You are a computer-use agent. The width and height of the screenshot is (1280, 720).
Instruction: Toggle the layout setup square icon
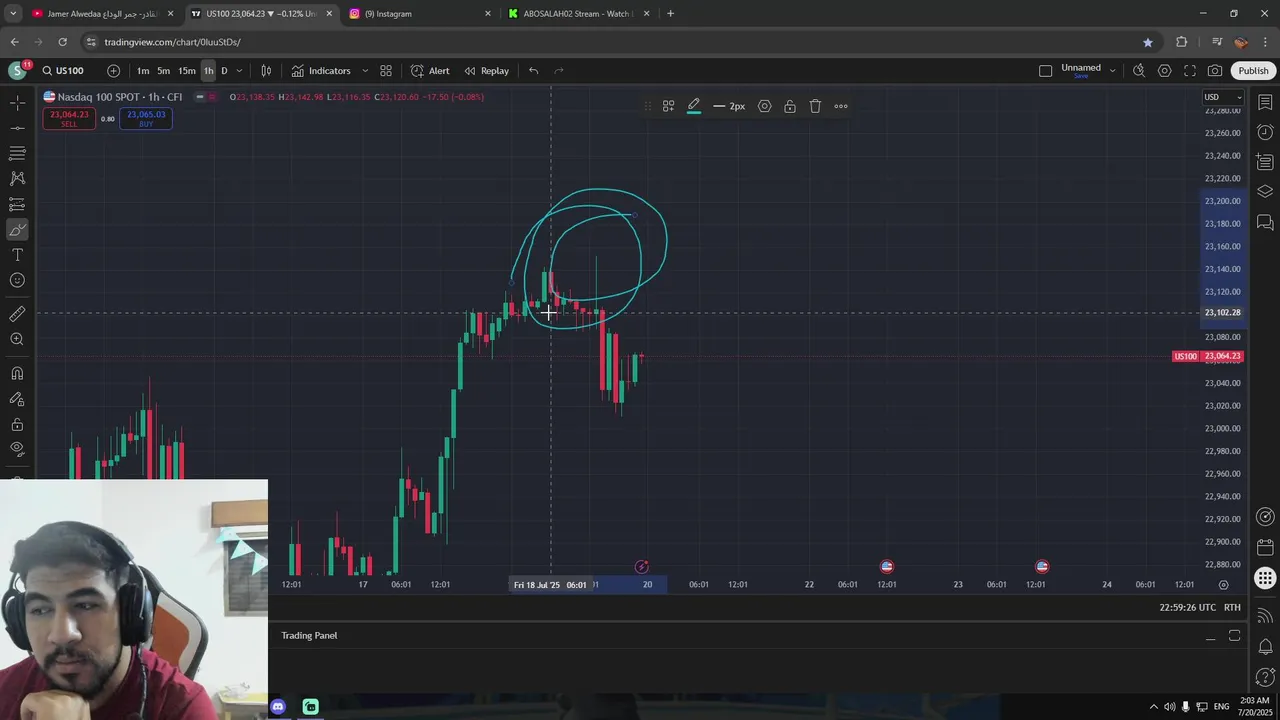click(1046, 71)
